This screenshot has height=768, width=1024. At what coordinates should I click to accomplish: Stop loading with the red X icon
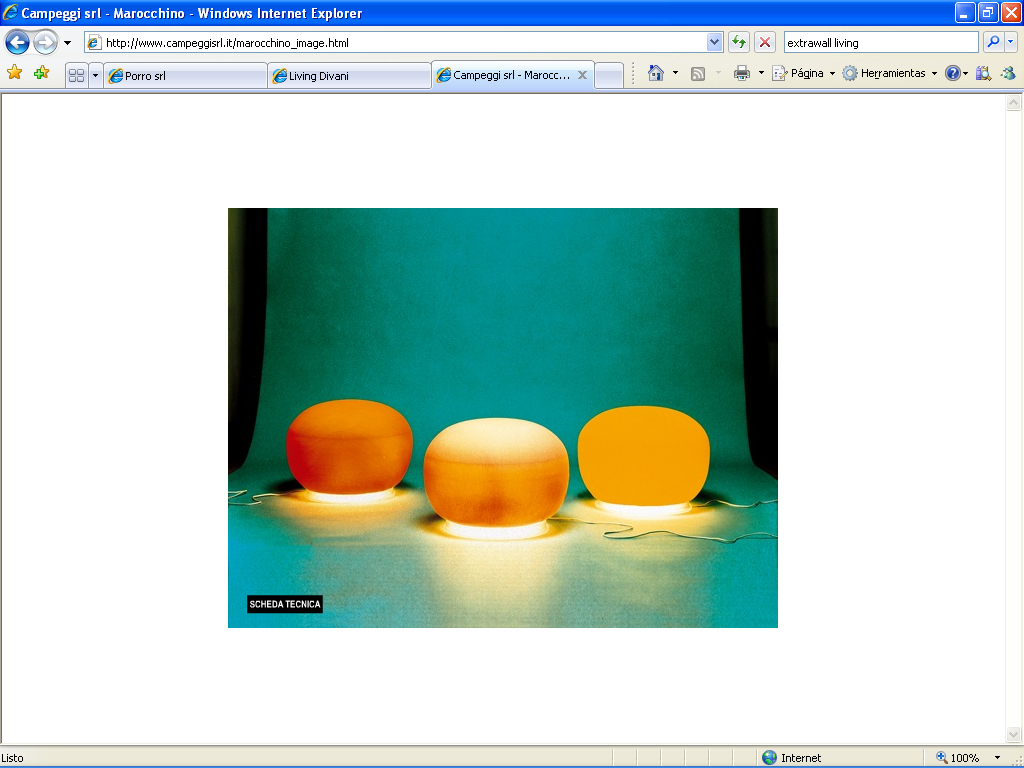[765, 43]
